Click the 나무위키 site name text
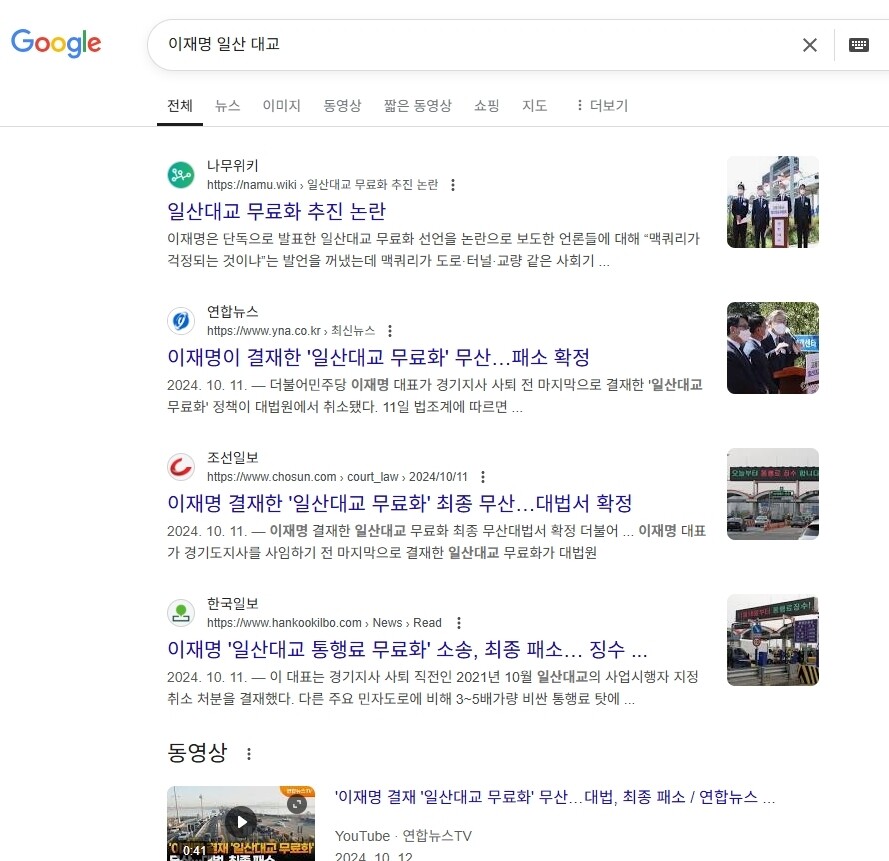This screenshot has height=861, width=889. point(232,166)
